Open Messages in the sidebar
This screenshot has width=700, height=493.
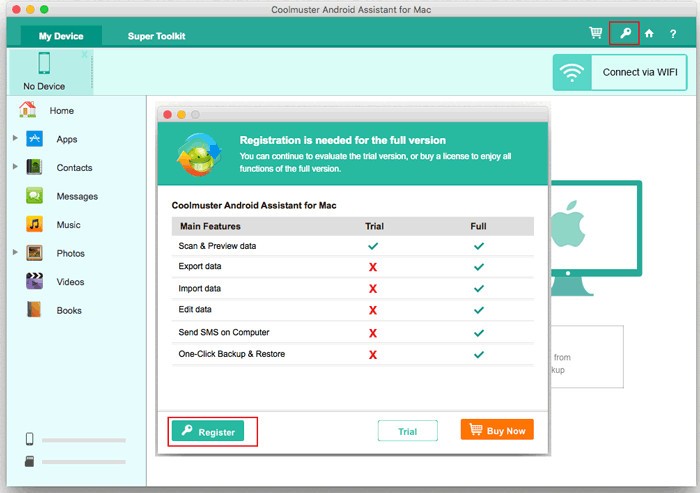point(77,196)
